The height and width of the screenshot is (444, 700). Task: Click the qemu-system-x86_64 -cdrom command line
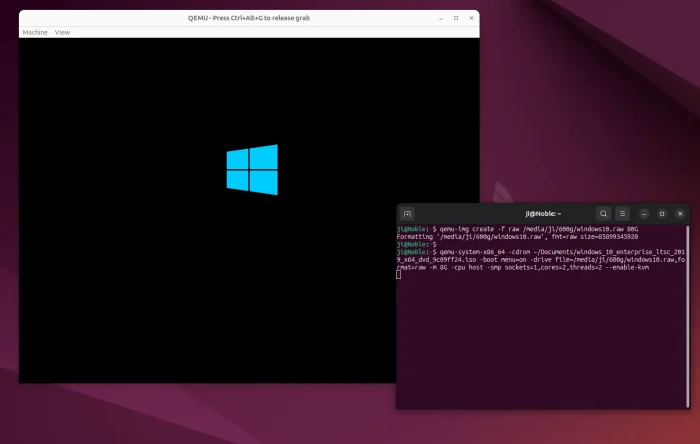click(541, 260)
